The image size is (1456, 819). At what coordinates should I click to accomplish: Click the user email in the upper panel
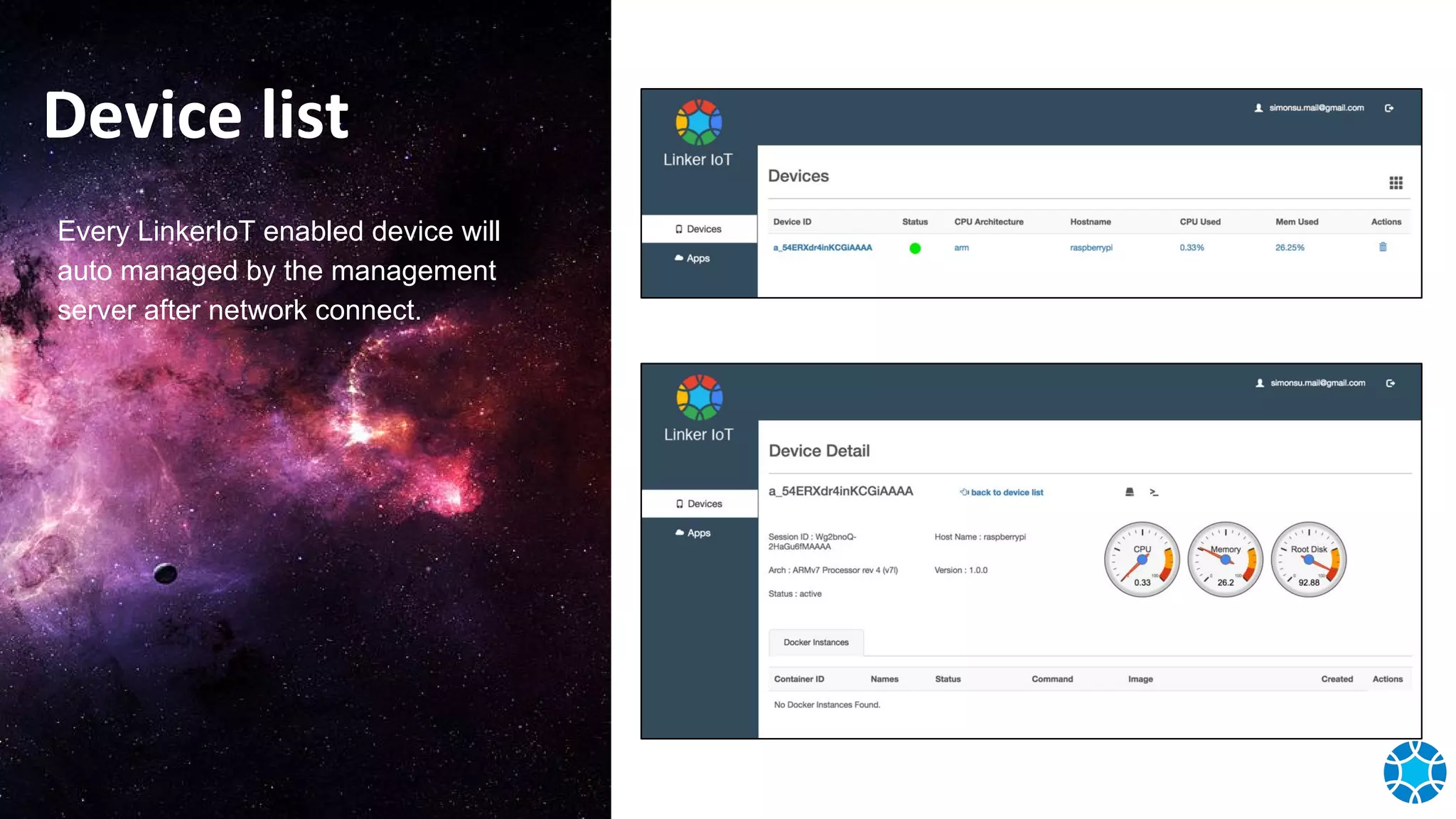click(x=1316, y=108)
